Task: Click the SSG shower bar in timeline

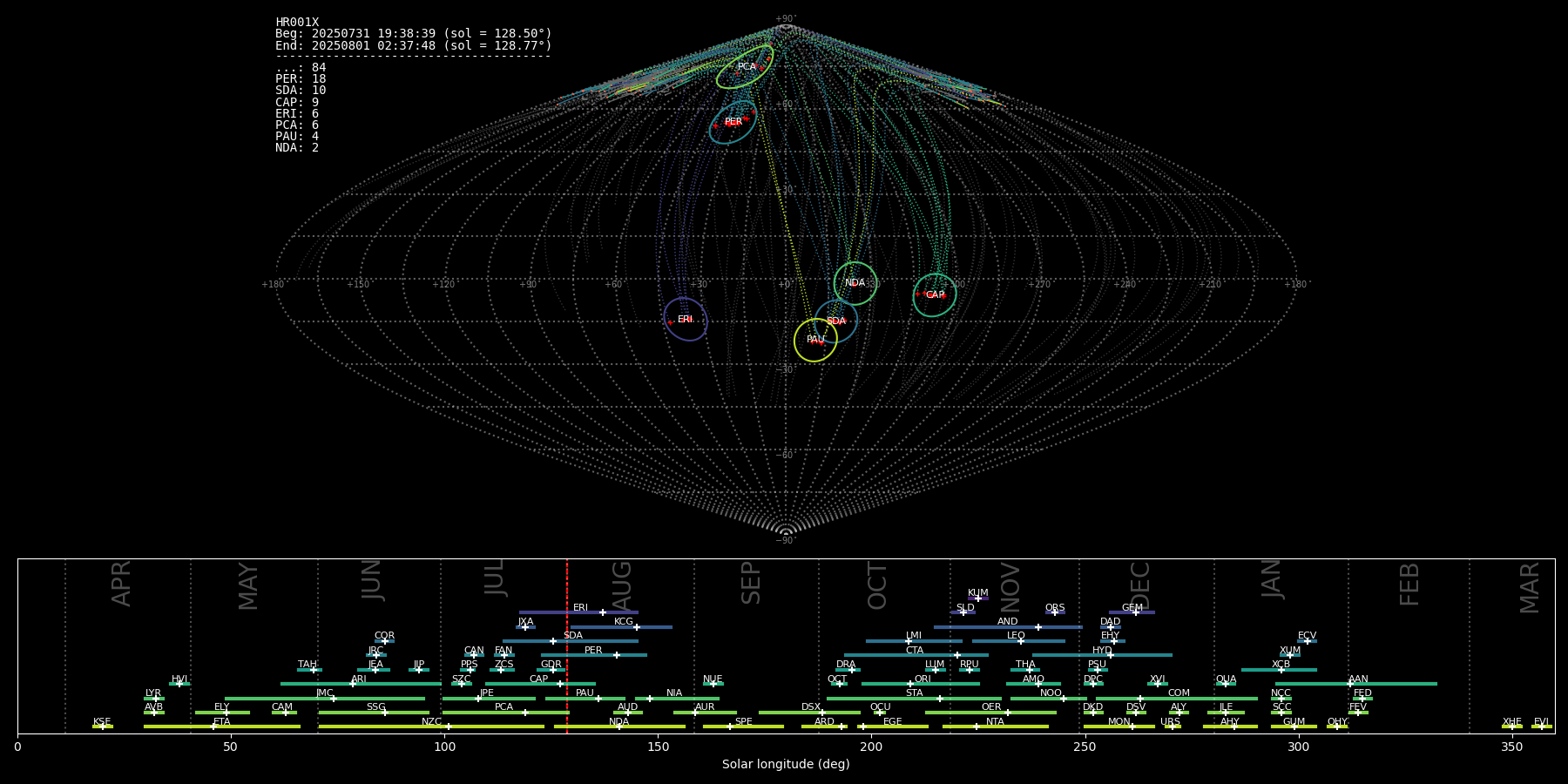Action: coord(374,713)
